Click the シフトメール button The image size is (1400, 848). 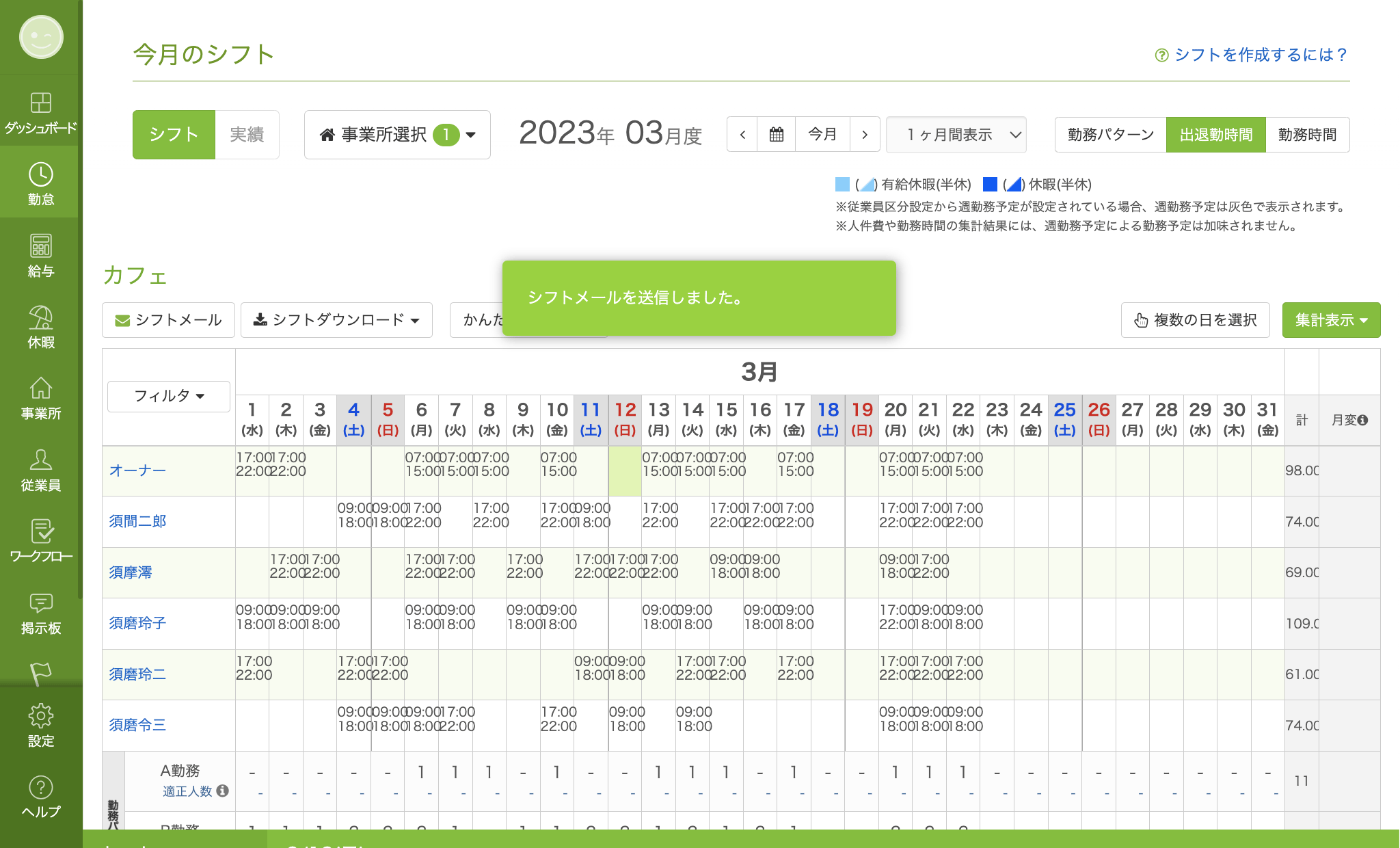point(168,320)
